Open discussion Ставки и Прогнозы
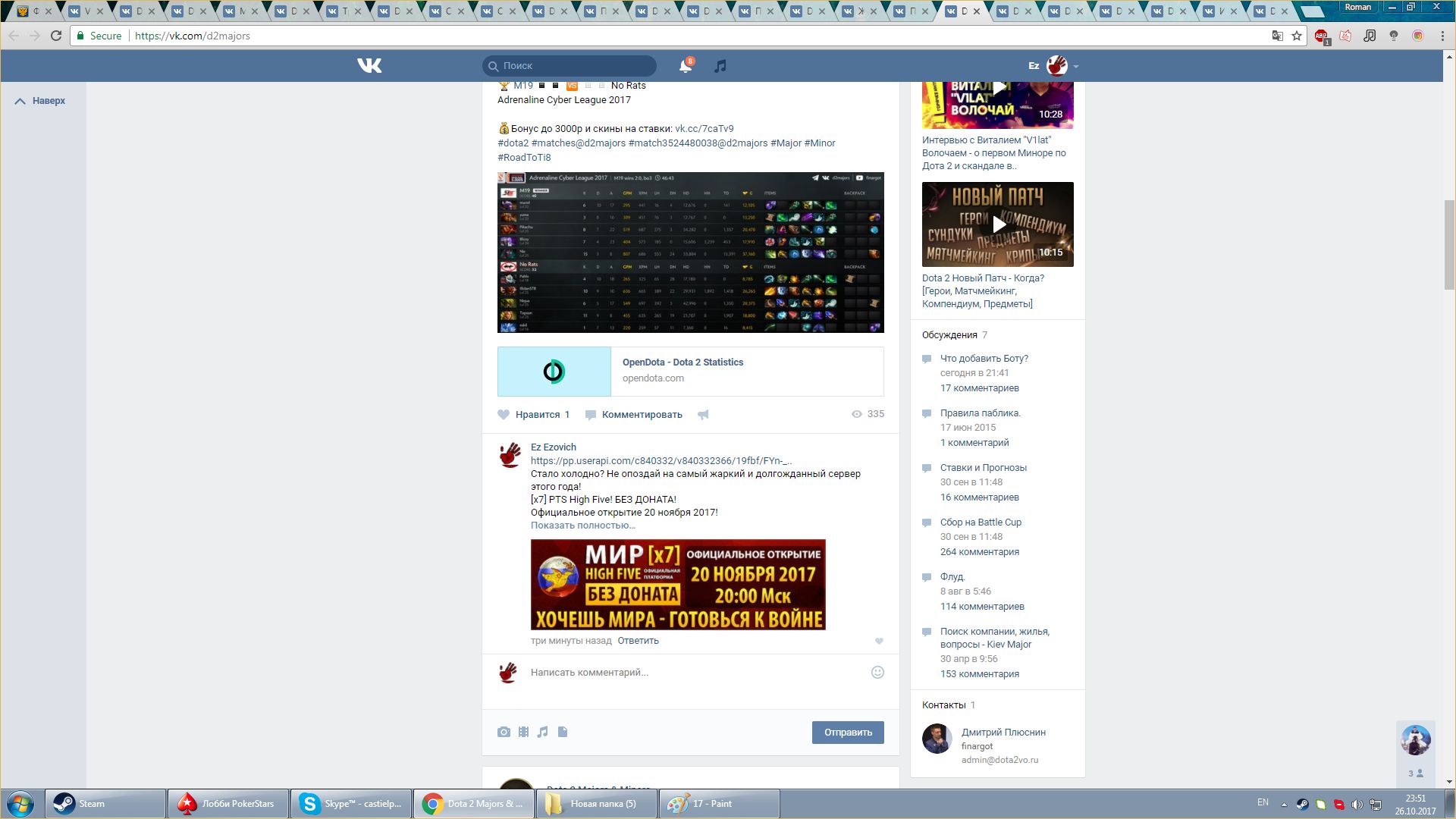 [x=983, y=467]
